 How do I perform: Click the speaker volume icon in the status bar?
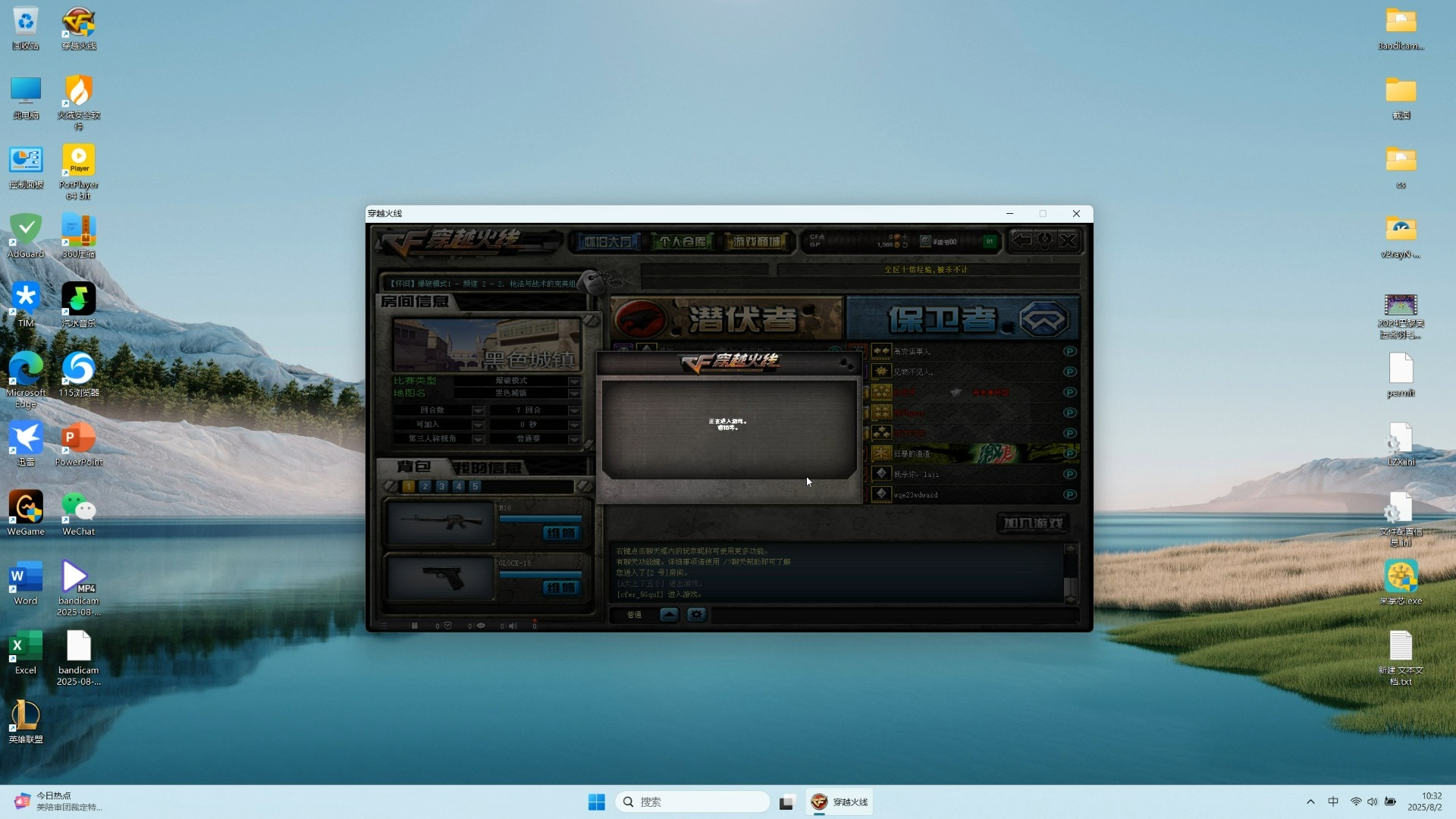(513, 626)
